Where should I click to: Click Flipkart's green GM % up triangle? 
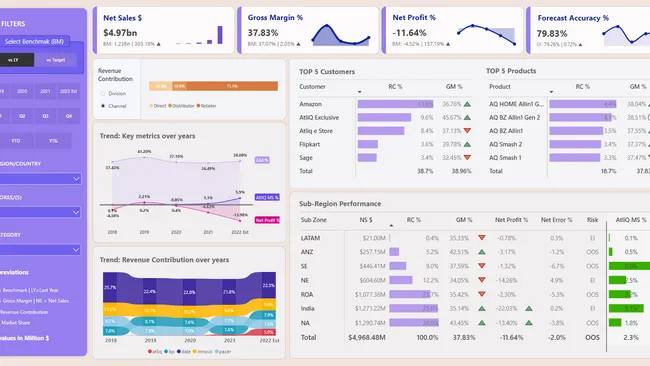467,144
